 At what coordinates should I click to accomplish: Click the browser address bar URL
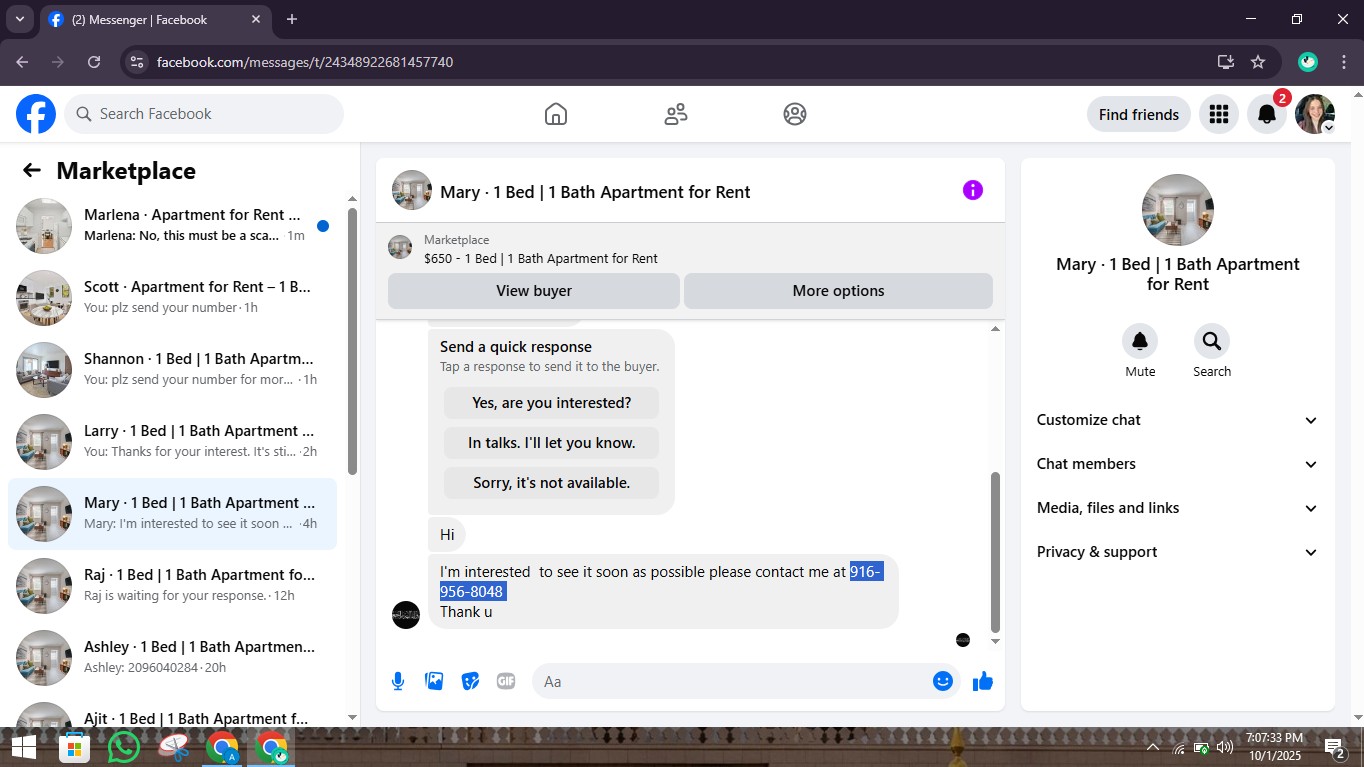point(305,62)
